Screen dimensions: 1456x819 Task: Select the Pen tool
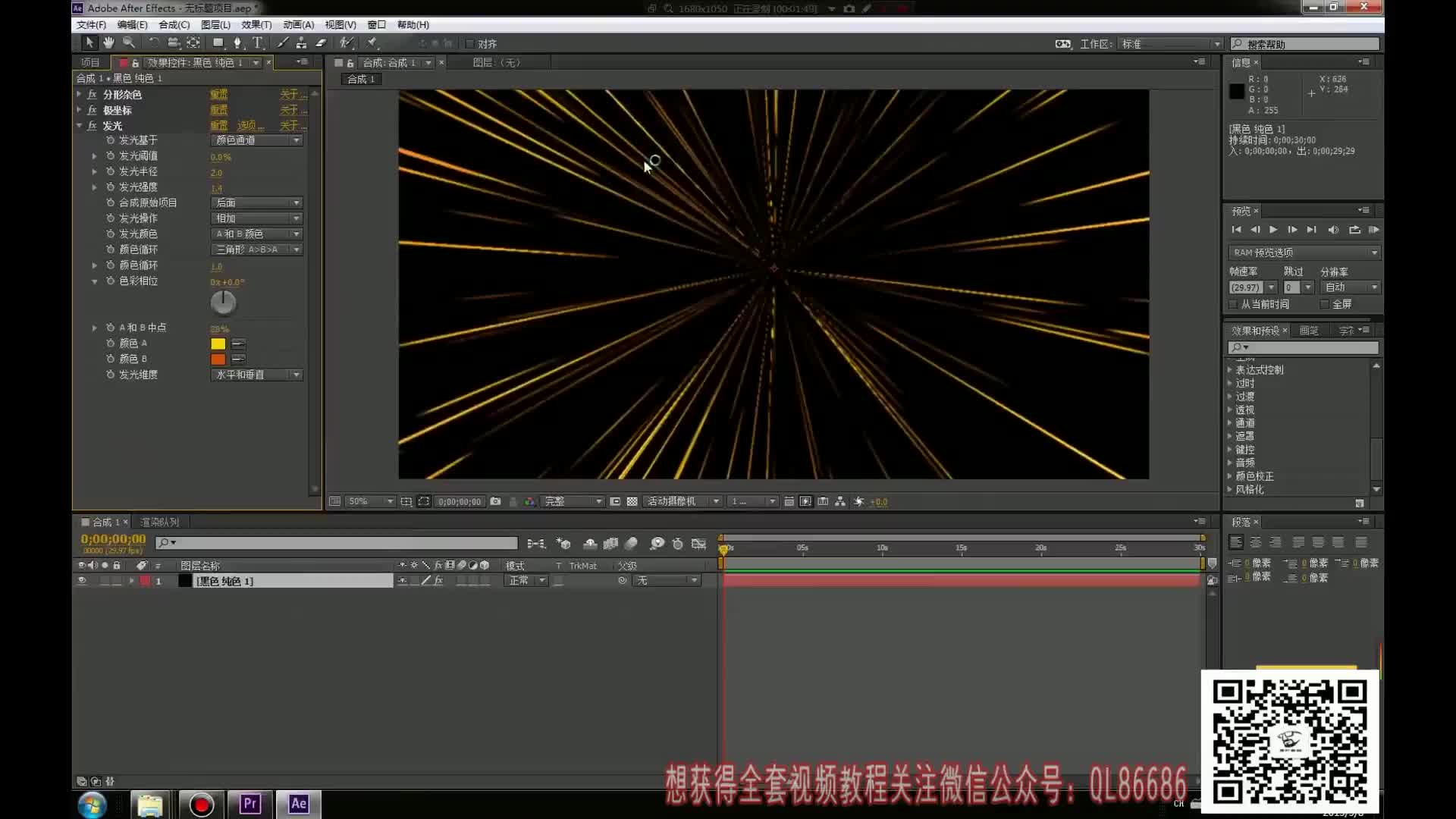(x=238, y=43)
